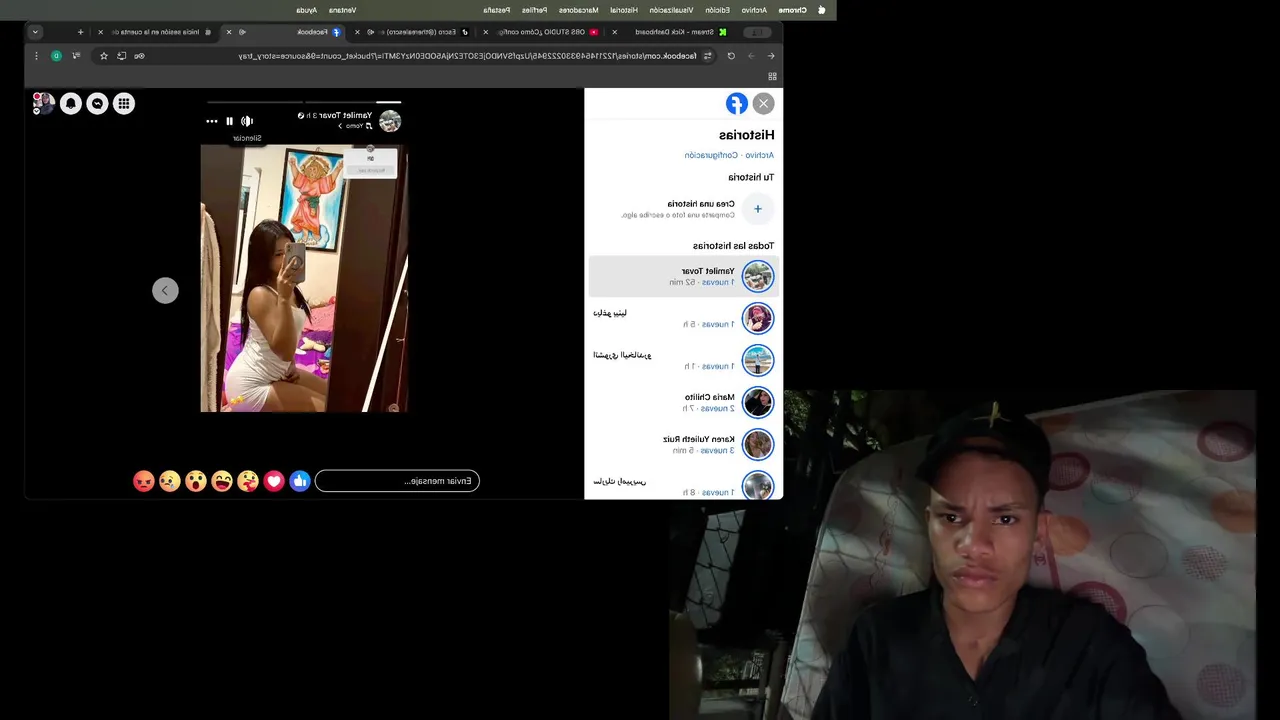Image resolution: width=1280 pixels, height=720 pixels.
Task: Pause the story playback
Action: 229,121
